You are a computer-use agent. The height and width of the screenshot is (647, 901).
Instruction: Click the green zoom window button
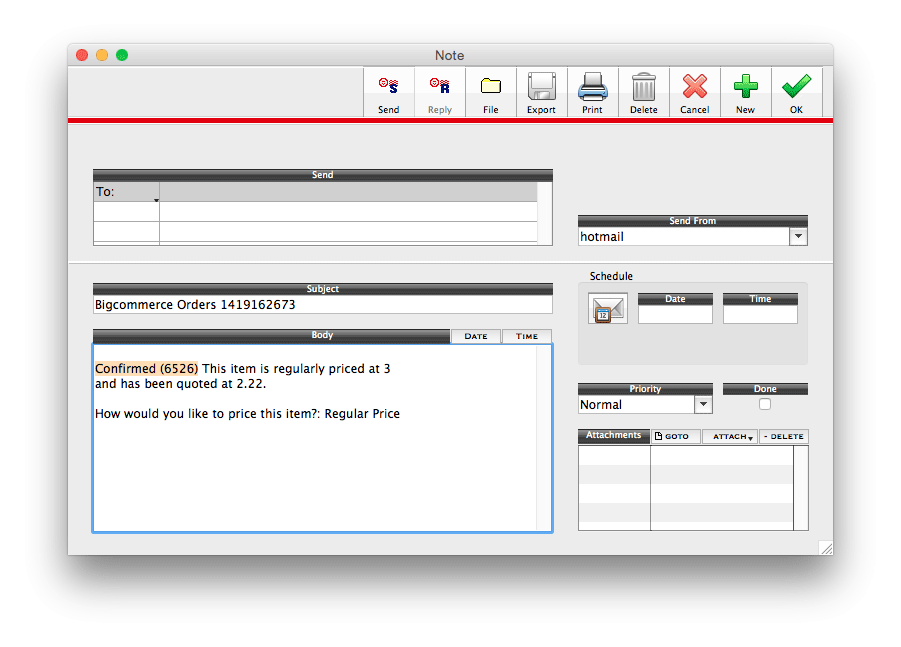pyautogui.click(x=122, y=55)
